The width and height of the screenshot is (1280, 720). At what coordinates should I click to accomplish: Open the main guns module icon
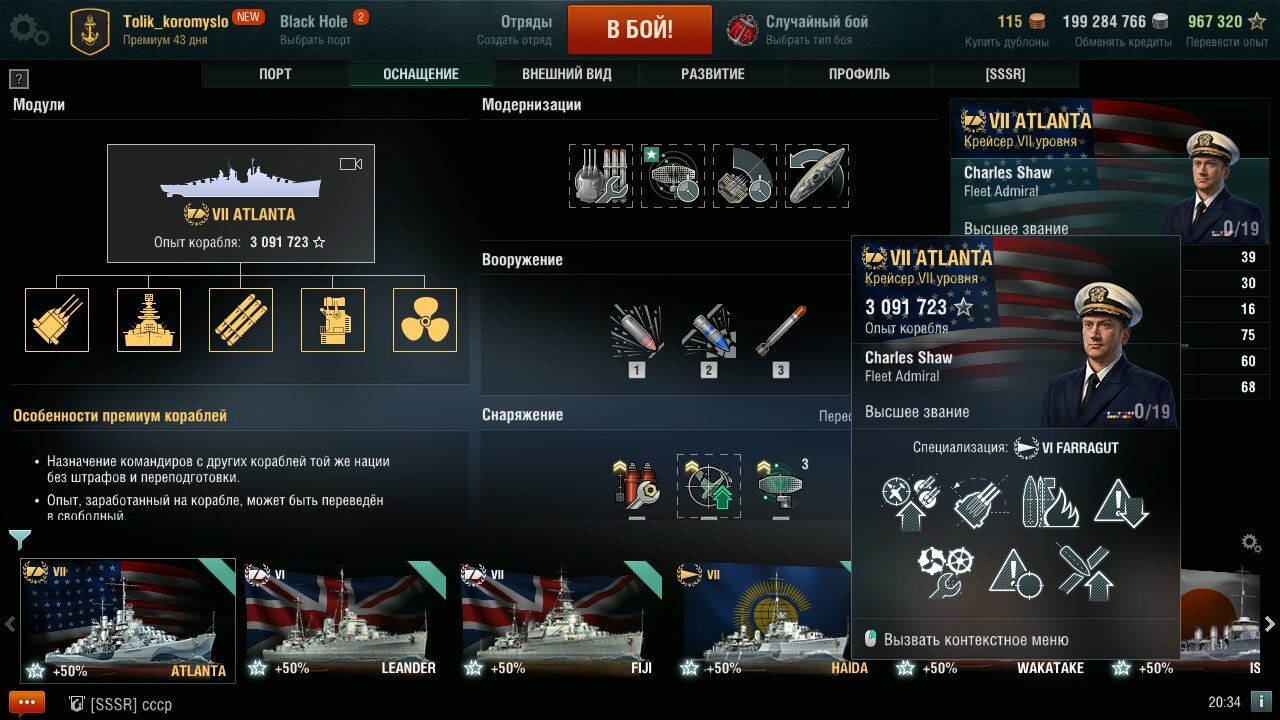[57, 320]
